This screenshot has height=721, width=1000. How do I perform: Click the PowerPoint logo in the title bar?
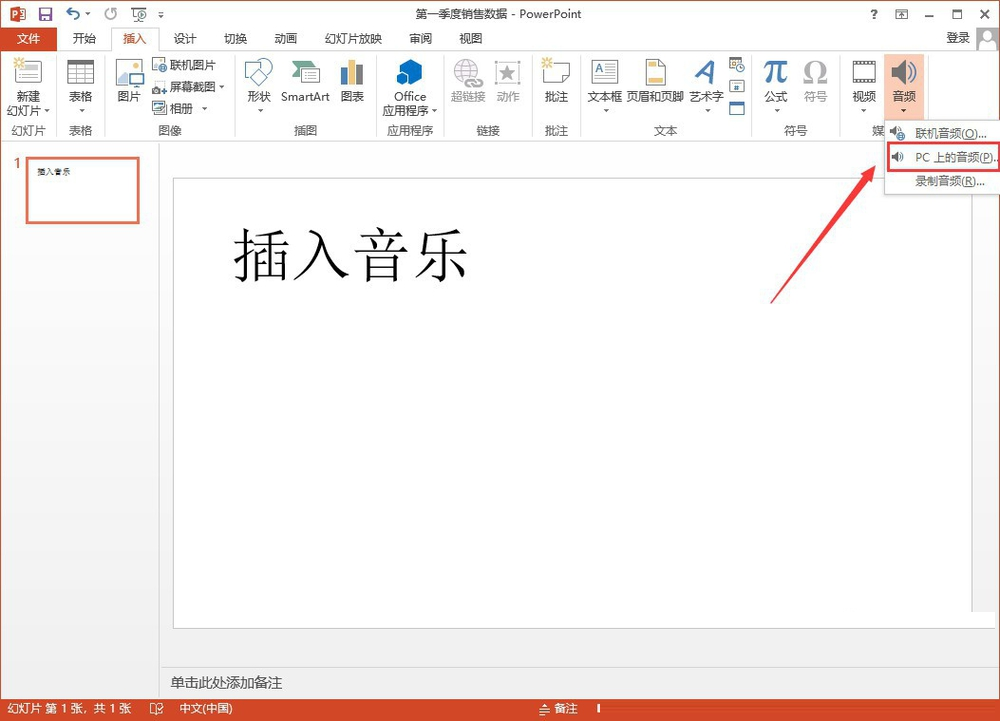pos(18,13)
